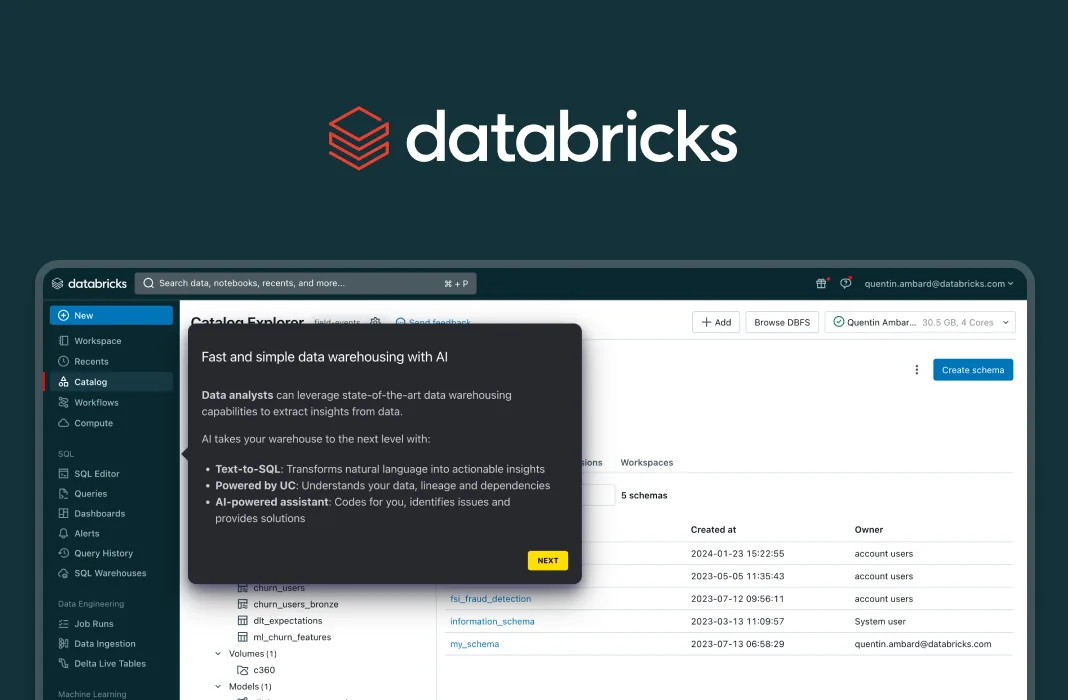Viewport: 1068px width, 700px height.
Task: Click the System user owner cell
Action: pos(880,621)
